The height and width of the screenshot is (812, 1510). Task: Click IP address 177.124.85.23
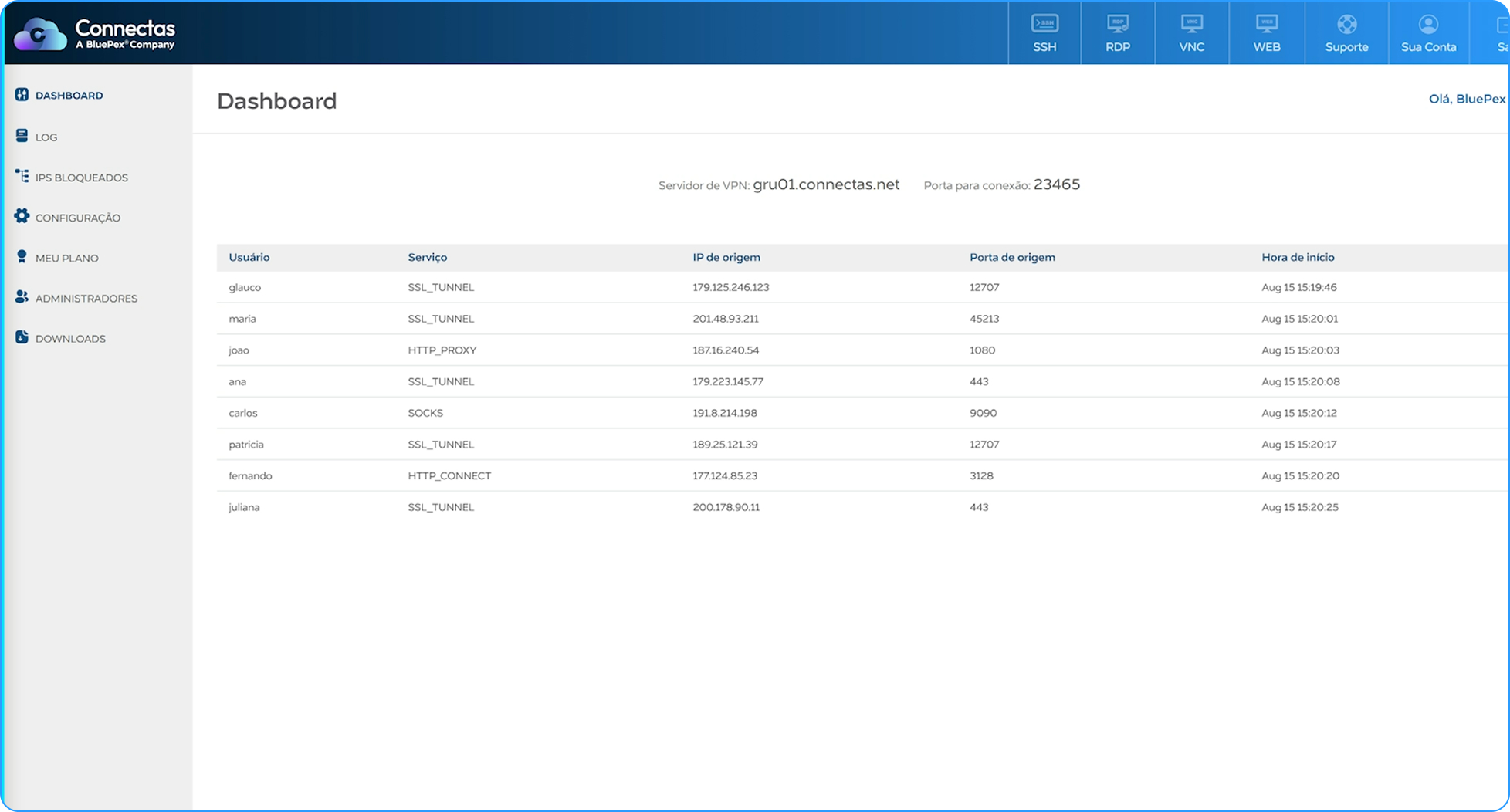pos(725,475)
